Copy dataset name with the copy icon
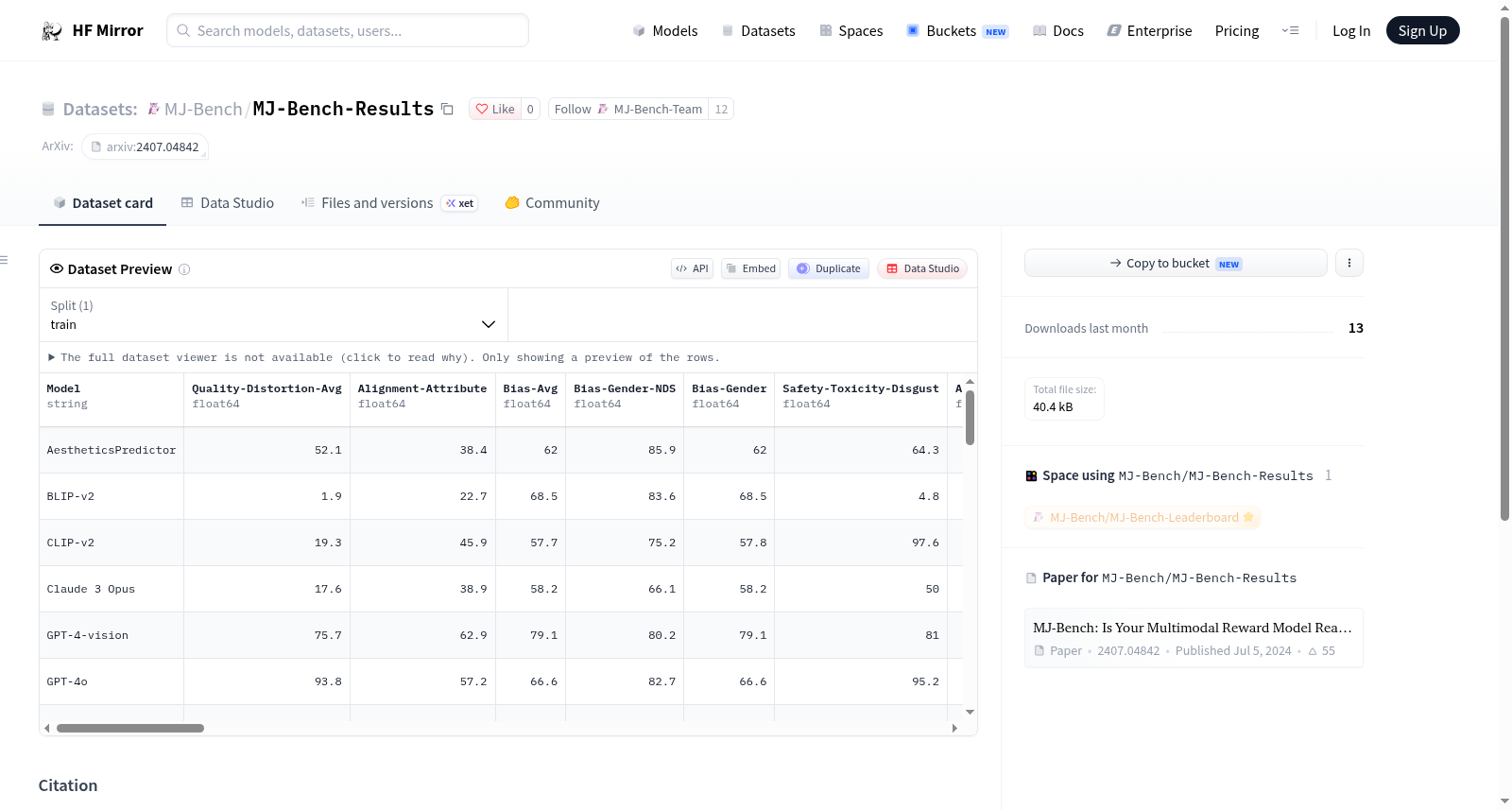 point(448,110)
